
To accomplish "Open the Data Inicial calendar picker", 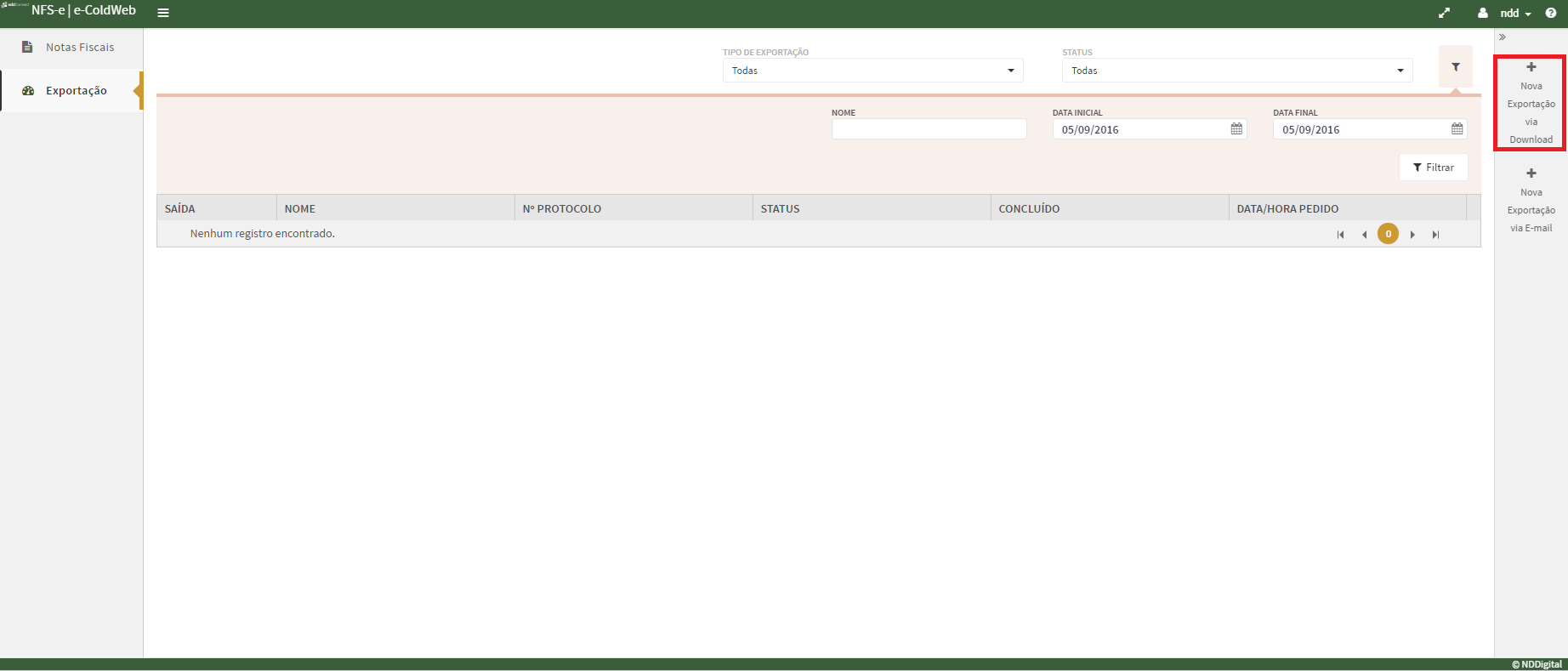I will point(1236,129).
